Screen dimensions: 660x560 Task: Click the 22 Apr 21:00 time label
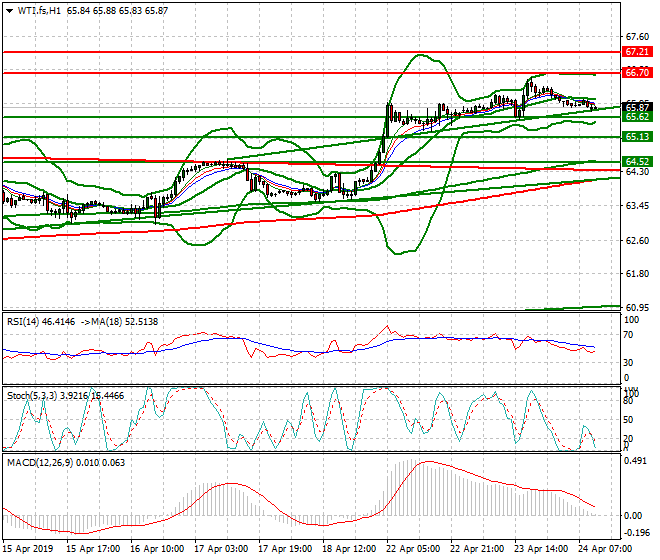477,549
